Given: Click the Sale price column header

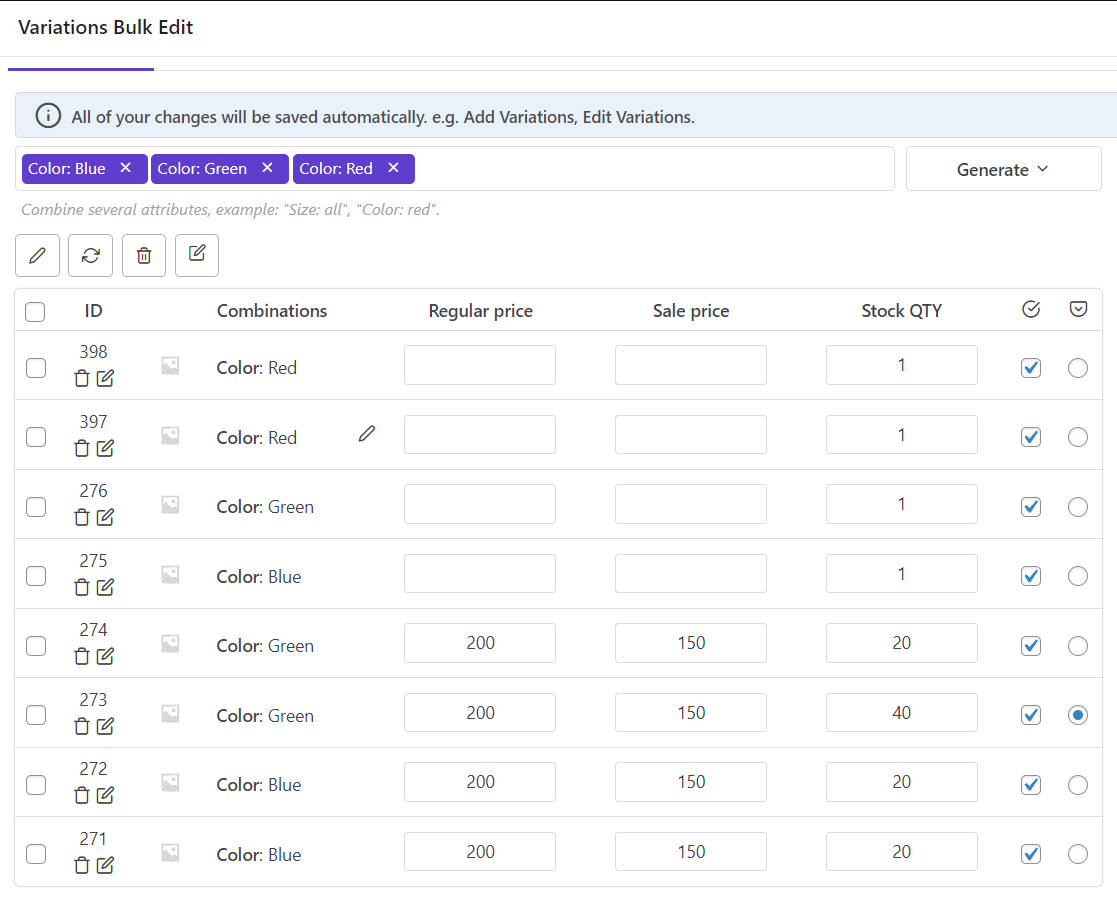Looking at the screenshot, I should pyautogui.click(x=690, y=311).
